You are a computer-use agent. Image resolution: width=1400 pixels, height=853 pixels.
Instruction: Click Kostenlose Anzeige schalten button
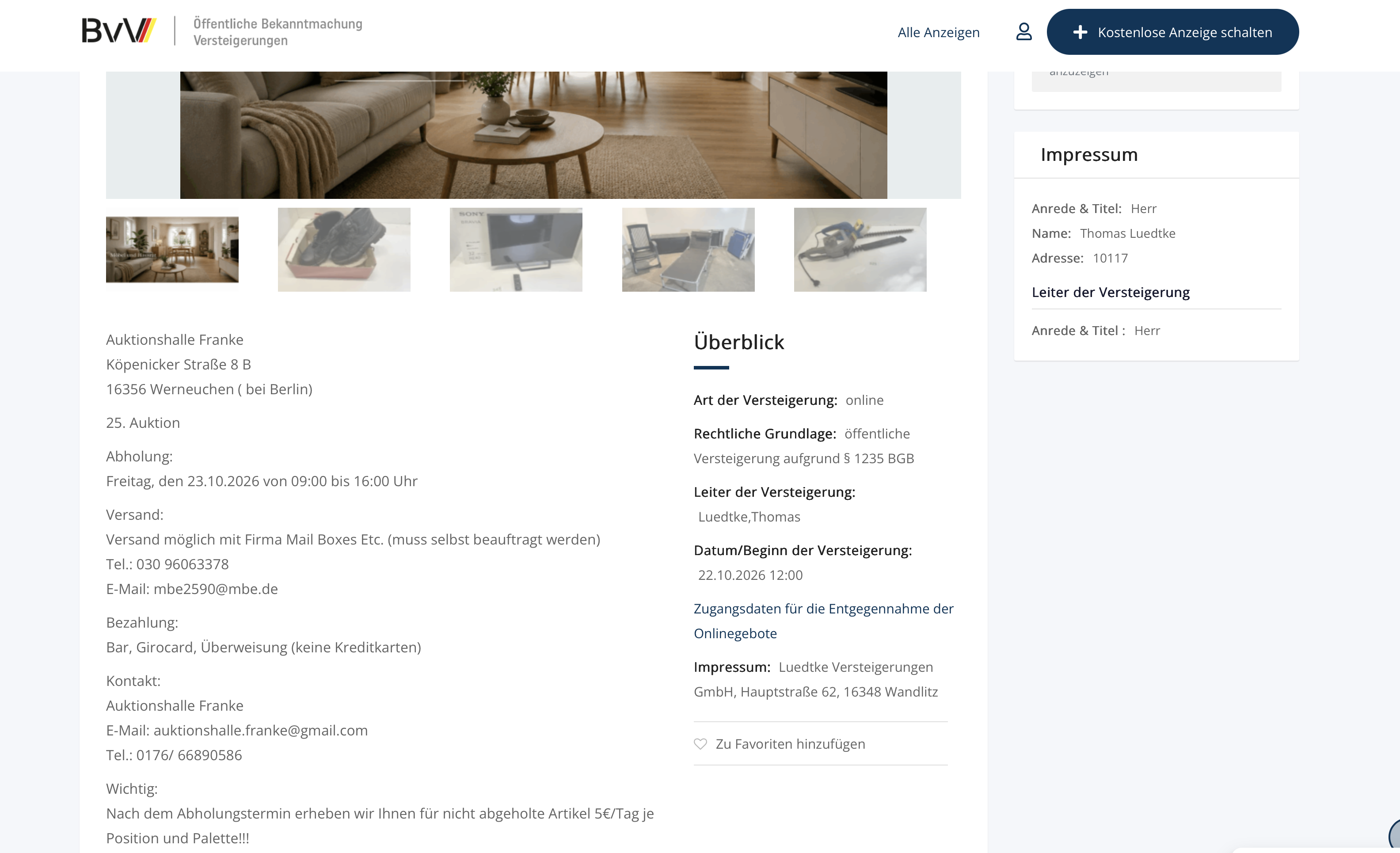pyautogui.click(x=1172, y=32)
